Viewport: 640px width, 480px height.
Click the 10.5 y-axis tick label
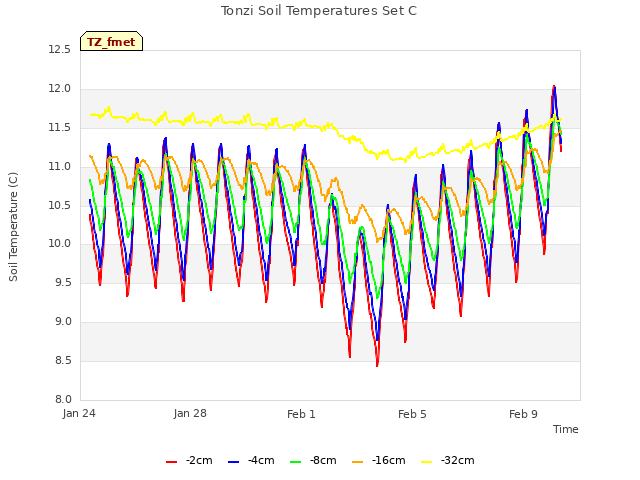tap(60, 205)
